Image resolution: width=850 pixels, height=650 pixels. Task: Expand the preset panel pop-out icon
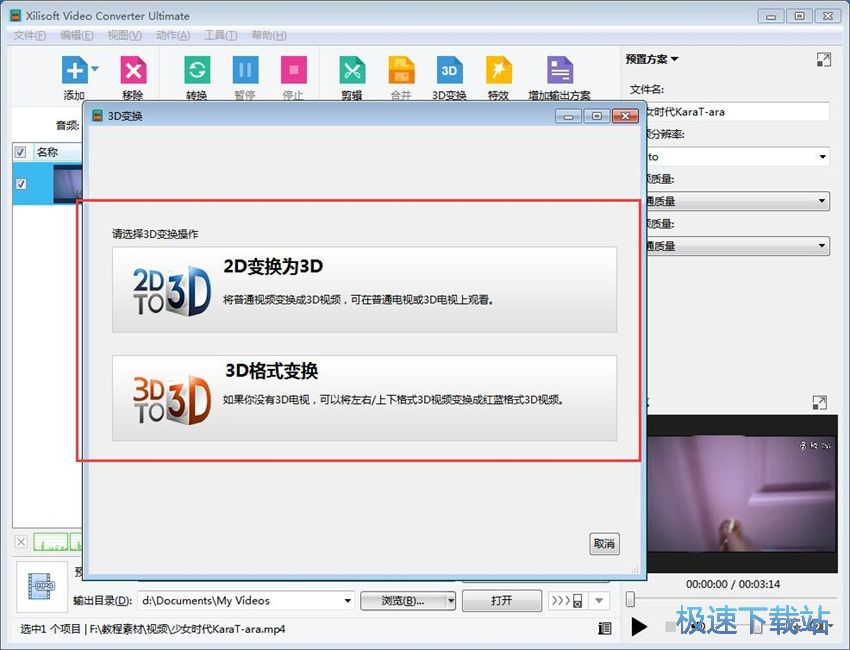tap(823, 60)
